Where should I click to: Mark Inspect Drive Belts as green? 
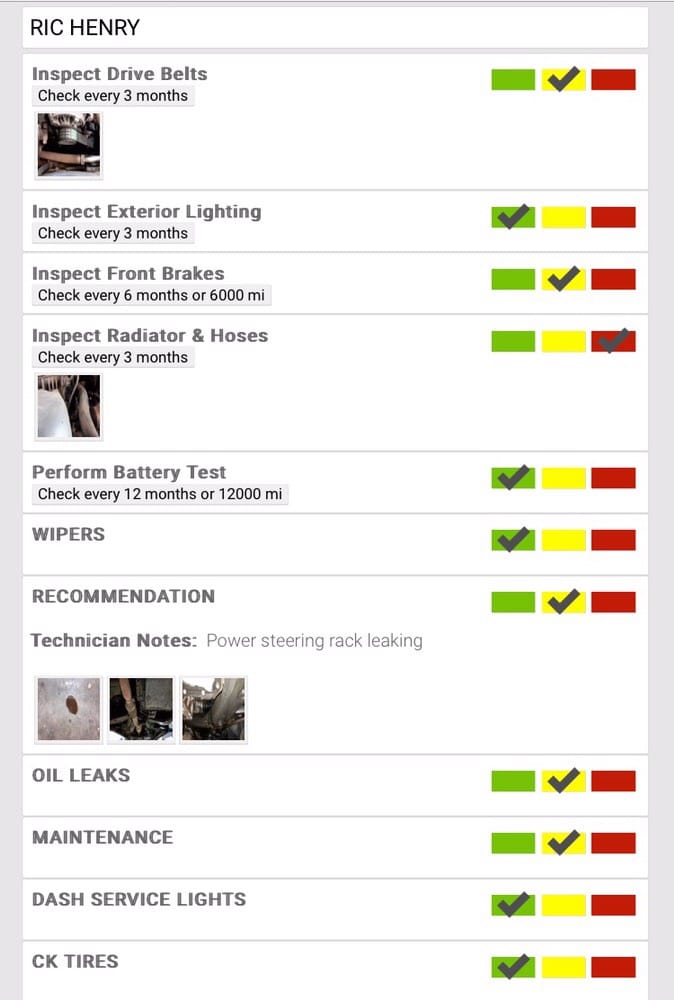513,80
